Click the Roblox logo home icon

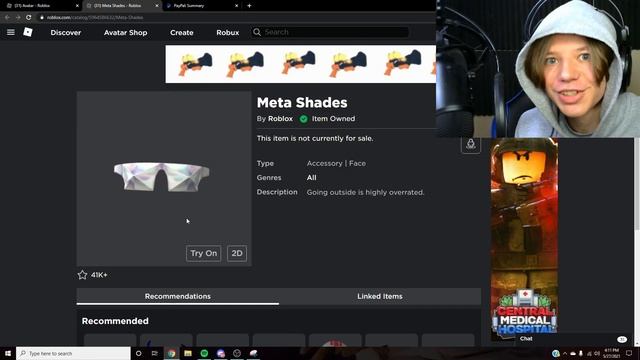coord(28,32)
